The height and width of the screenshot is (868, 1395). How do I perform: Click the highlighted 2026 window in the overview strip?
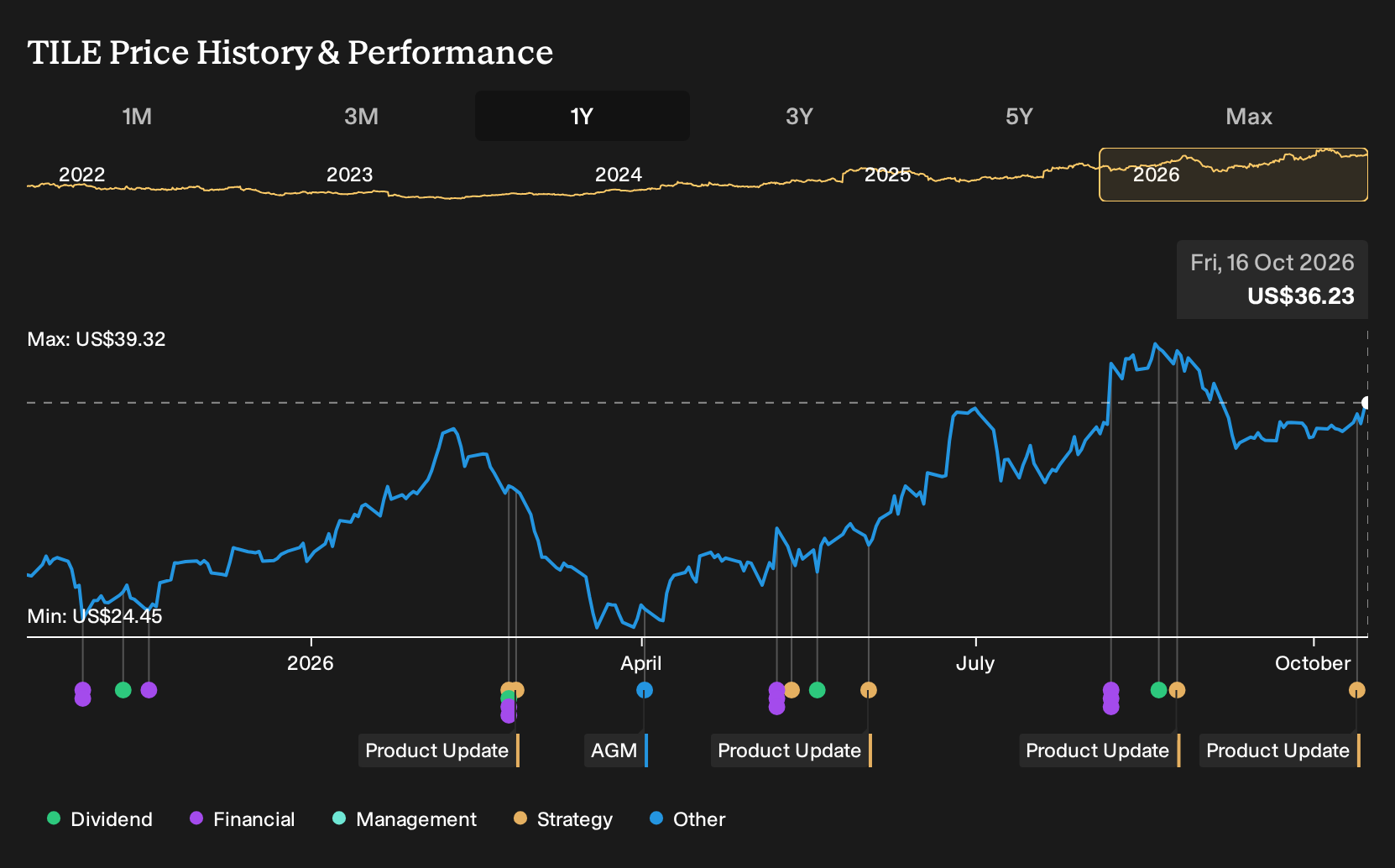[1234, 175]
